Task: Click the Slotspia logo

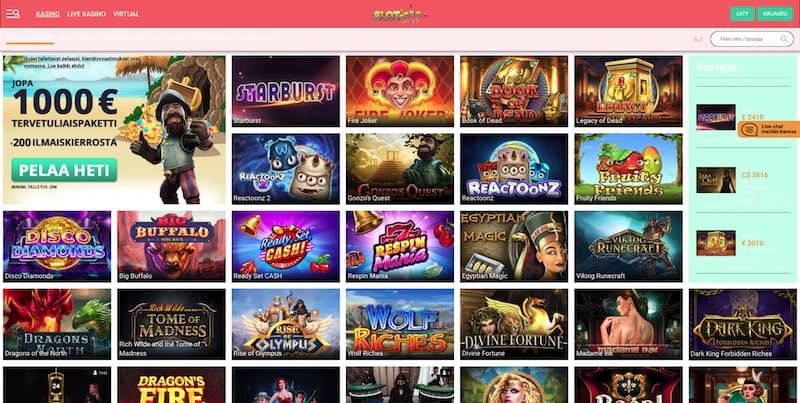Action: 400,14
